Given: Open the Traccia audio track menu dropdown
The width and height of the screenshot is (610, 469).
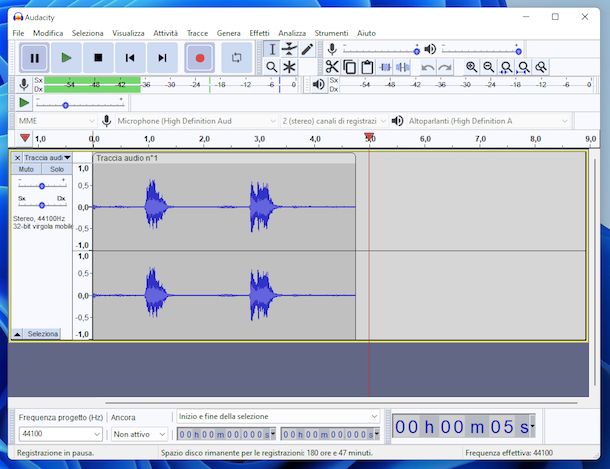Looking at the screenshot, I should (x=47, y=158).
